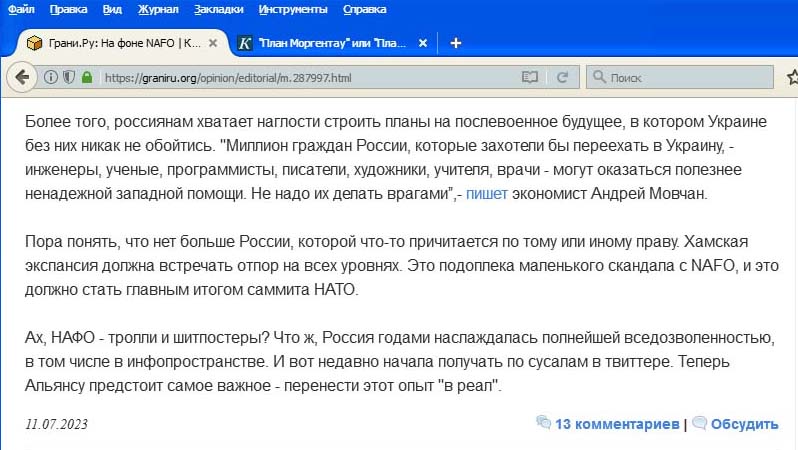798x450 pixels.
Task: Click the Обсудить speech bubble icon
Action: 700,423
